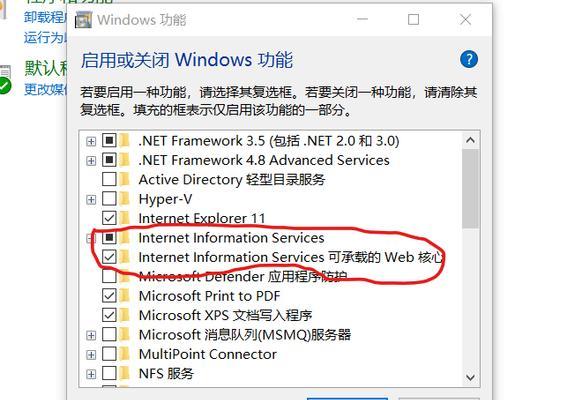Click the Microsoft Print to PDF folder icon
Viewport: 582px width, 400px height.
[125, 296]
